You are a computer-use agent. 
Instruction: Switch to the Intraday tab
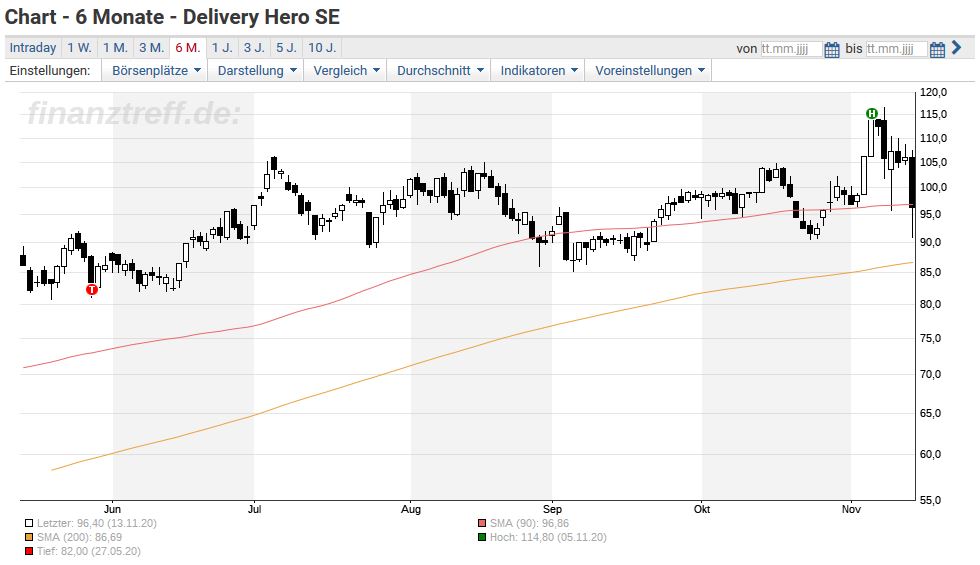click(x=32, y=48)
